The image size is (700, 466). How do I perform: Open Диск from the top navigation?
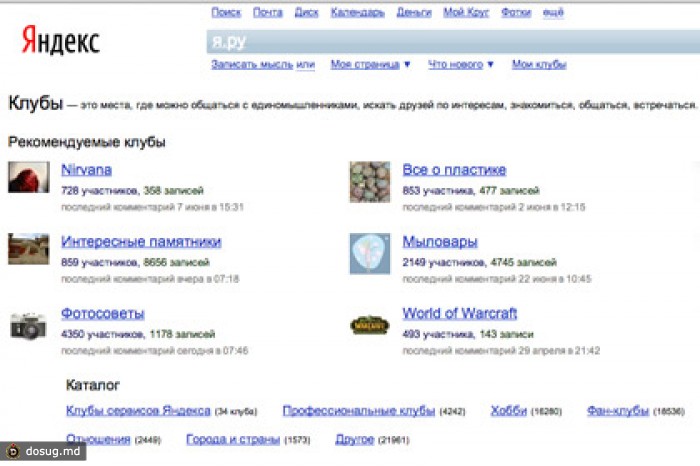pos(307,13)
